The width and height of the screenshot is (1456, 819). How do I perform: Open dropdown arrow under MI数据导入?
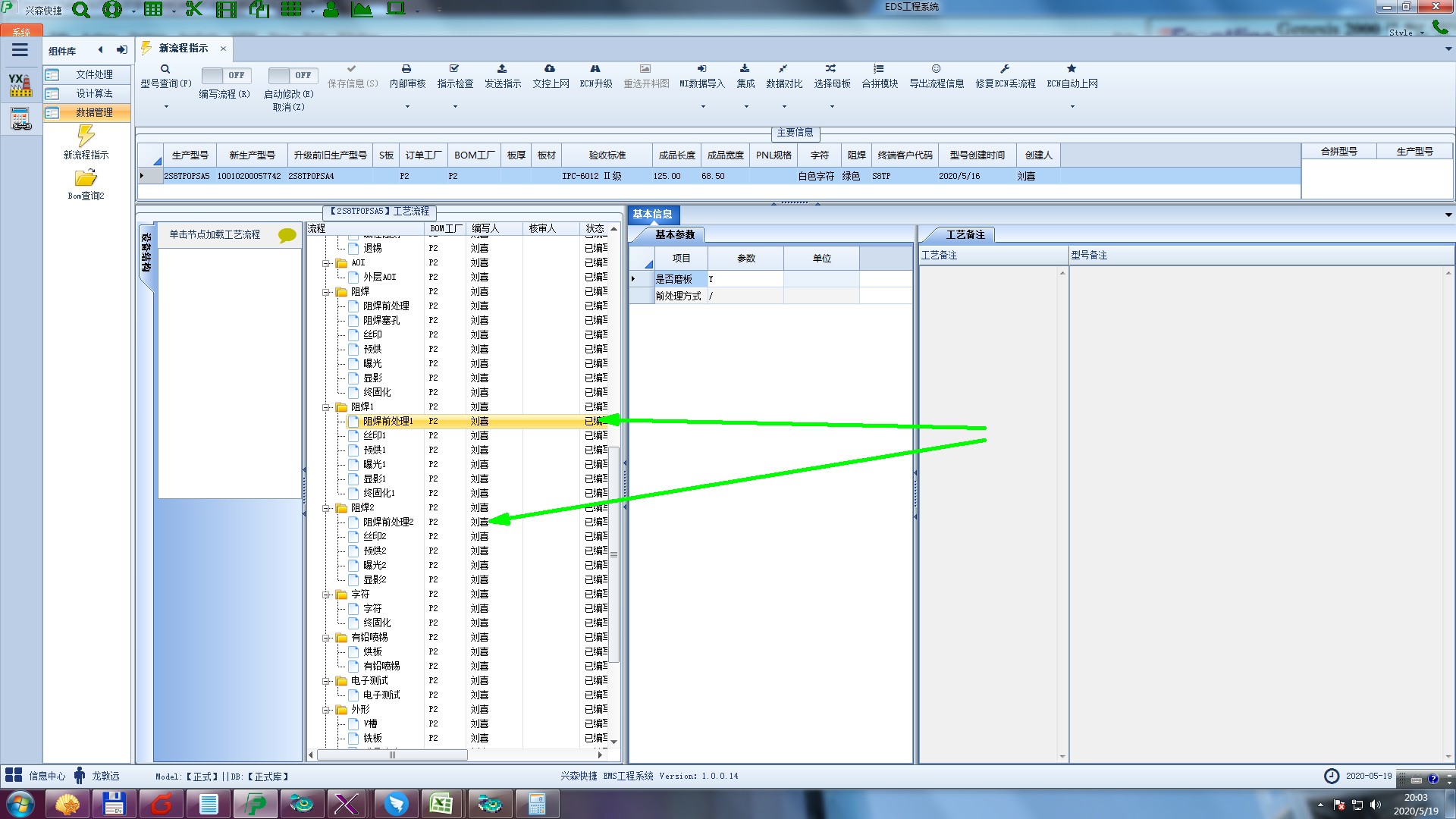click(703, 106)
